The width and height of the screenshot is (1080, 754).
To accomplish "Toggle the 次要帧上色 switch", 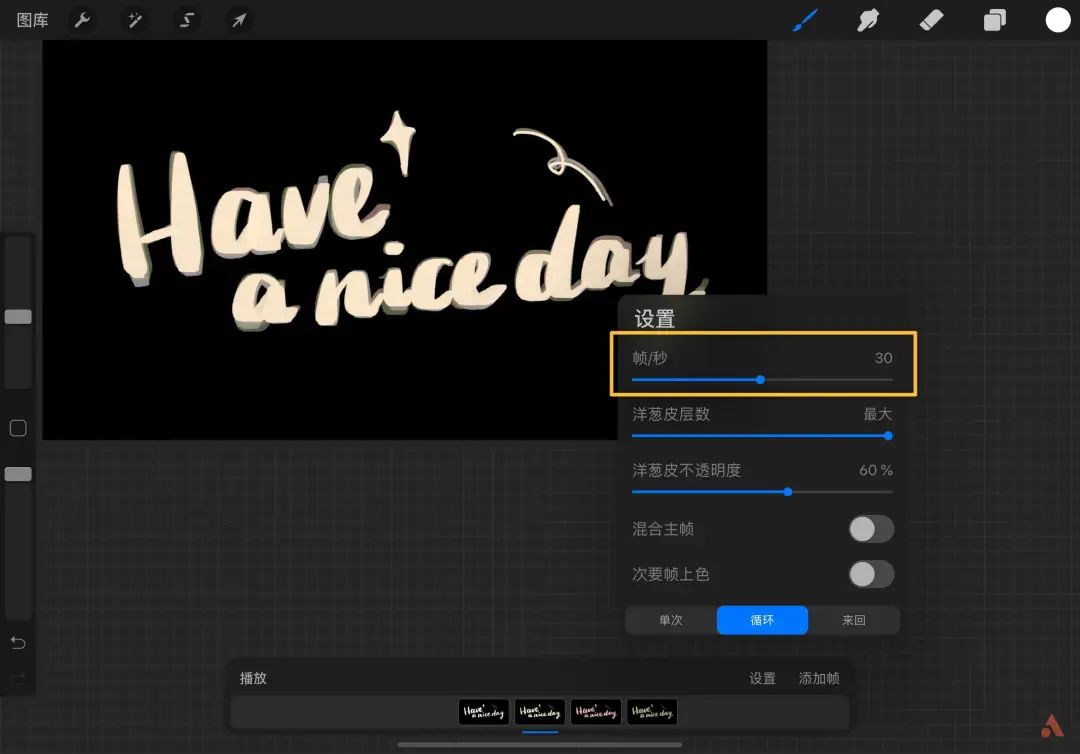I will coord(871,574).
